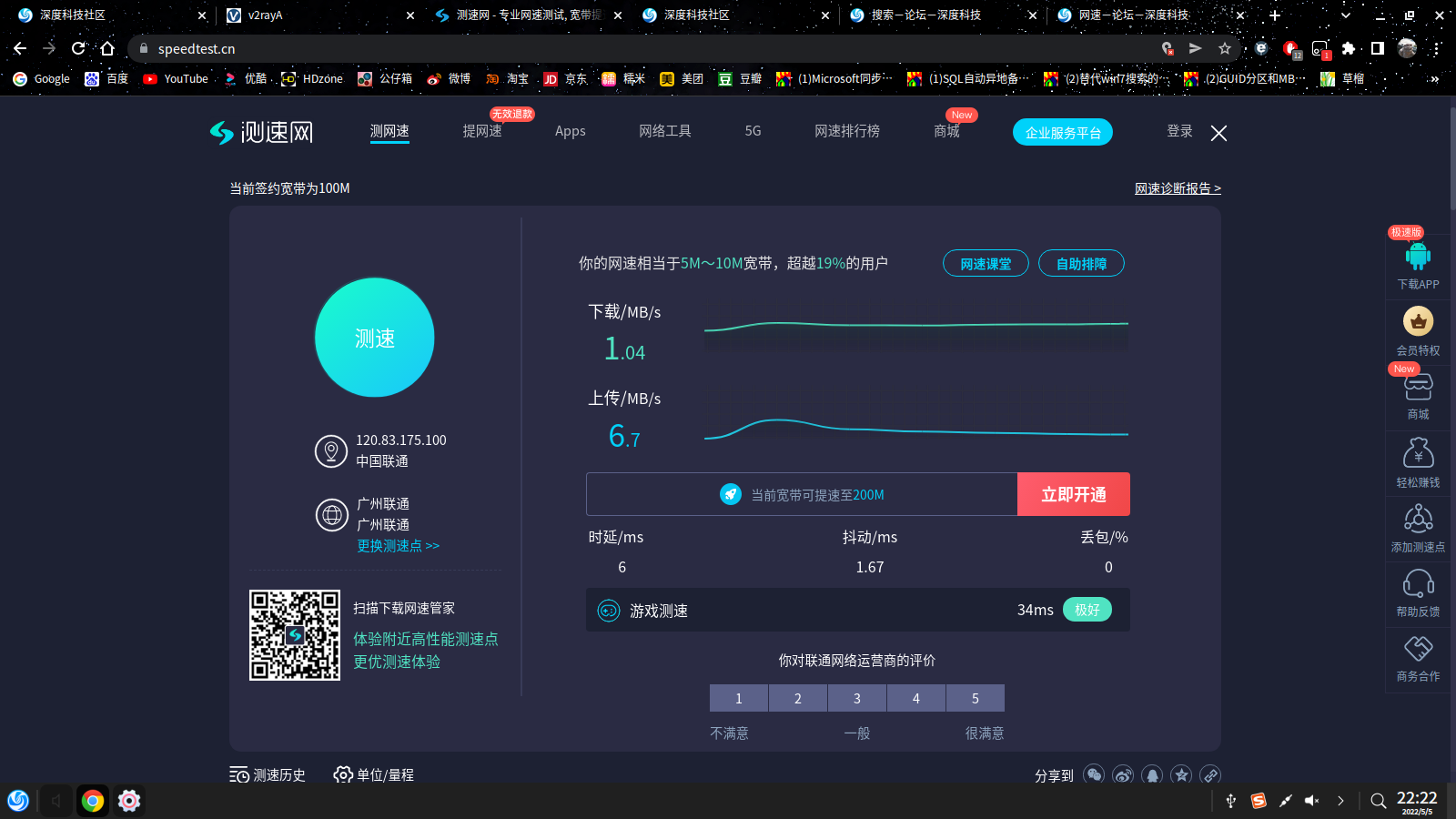Open the 网络工具 menu item
The width and height of the screenshot is (1456, 819).
pos(665,131)
